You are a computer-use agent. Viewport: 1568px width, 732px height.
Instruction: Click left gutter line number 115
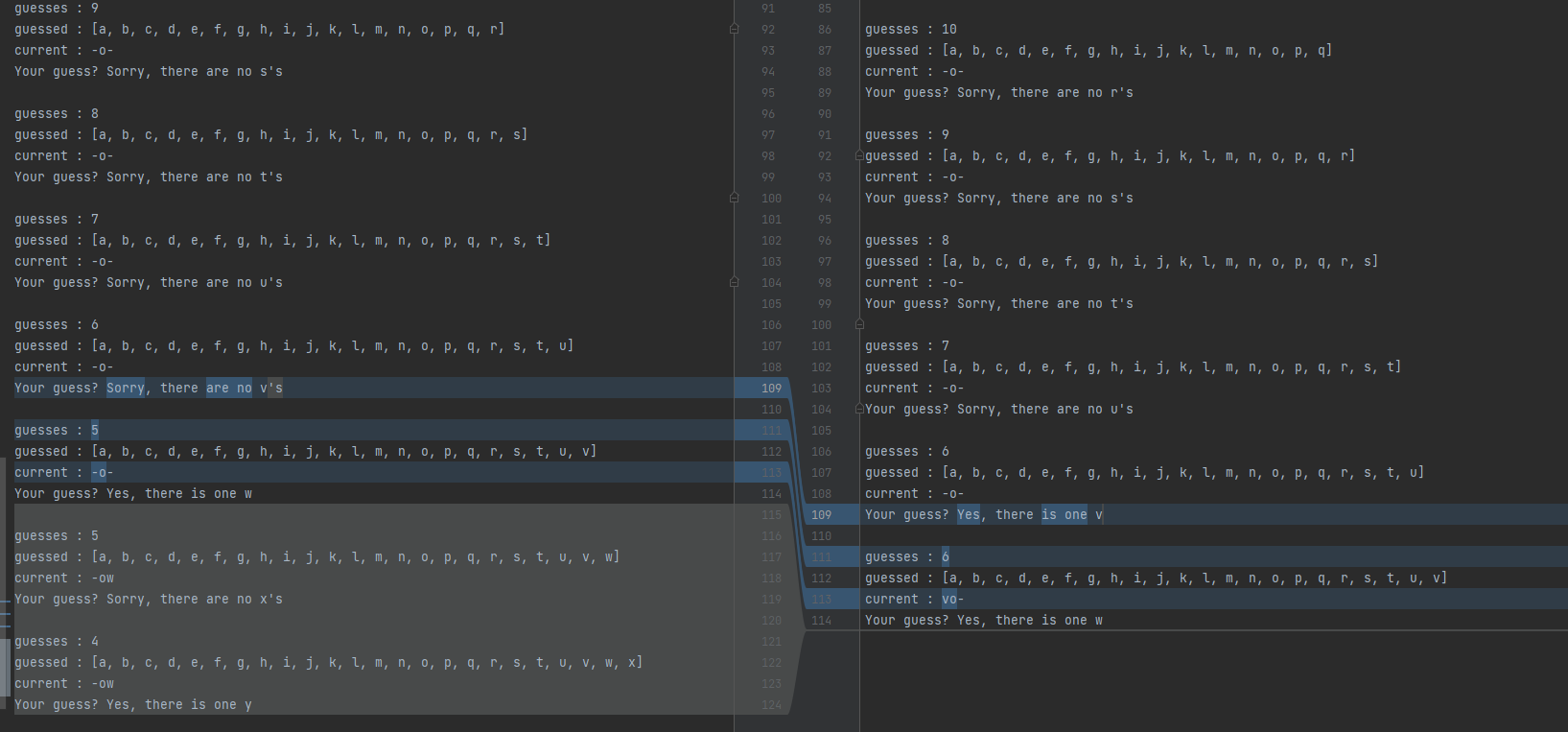coord(771,514)
